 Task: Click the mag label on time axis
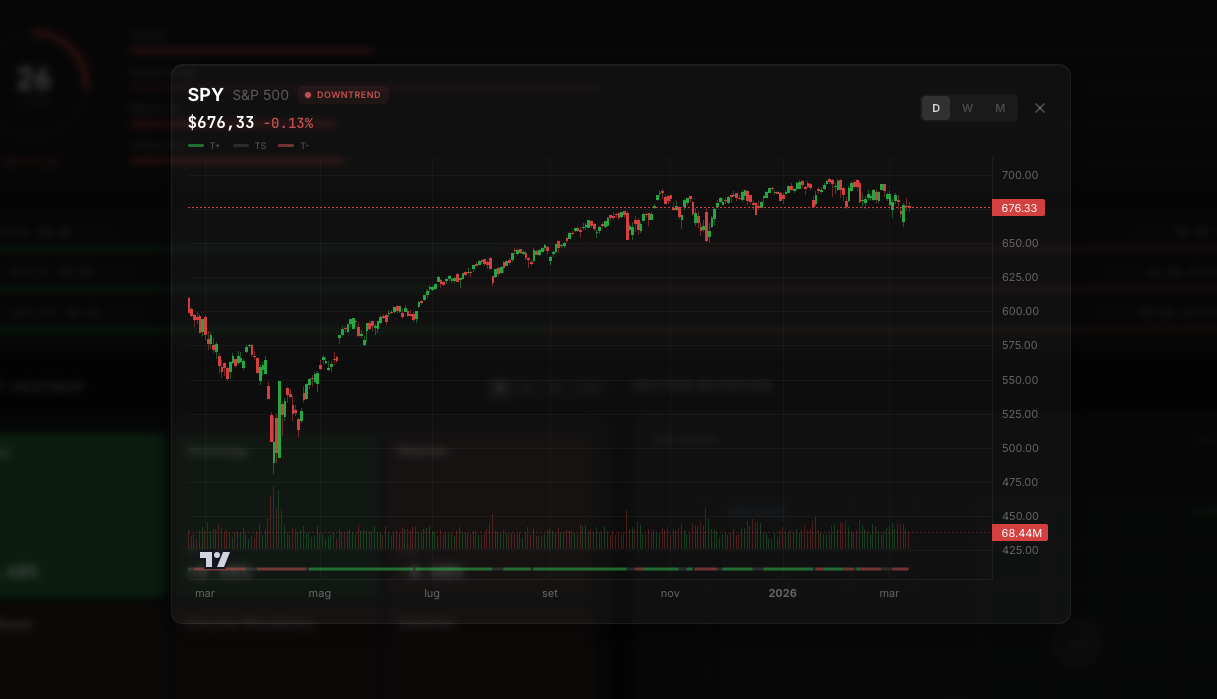click(319, 593)
